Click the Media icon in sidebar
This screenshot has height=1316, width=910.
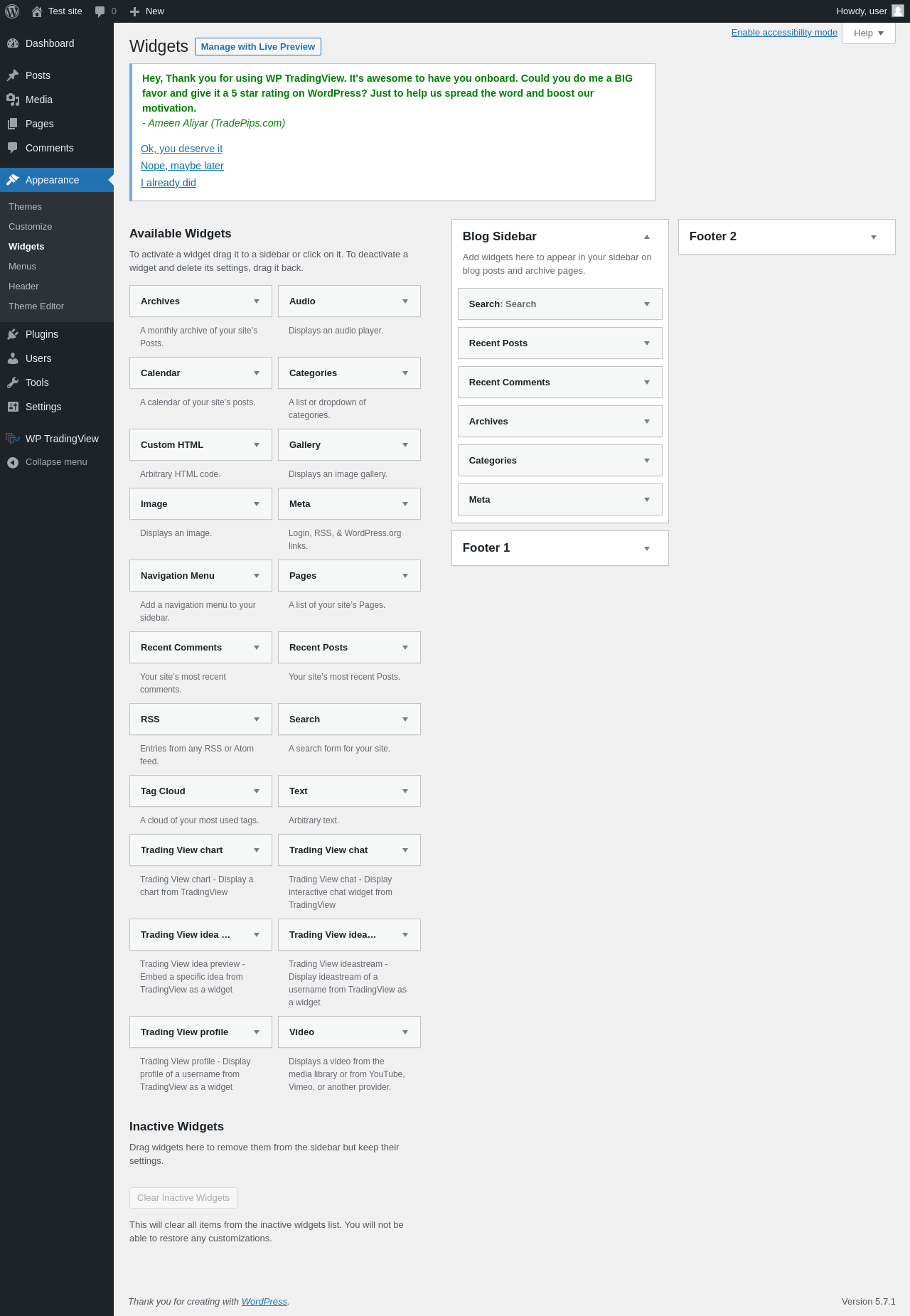pos(13,100)
